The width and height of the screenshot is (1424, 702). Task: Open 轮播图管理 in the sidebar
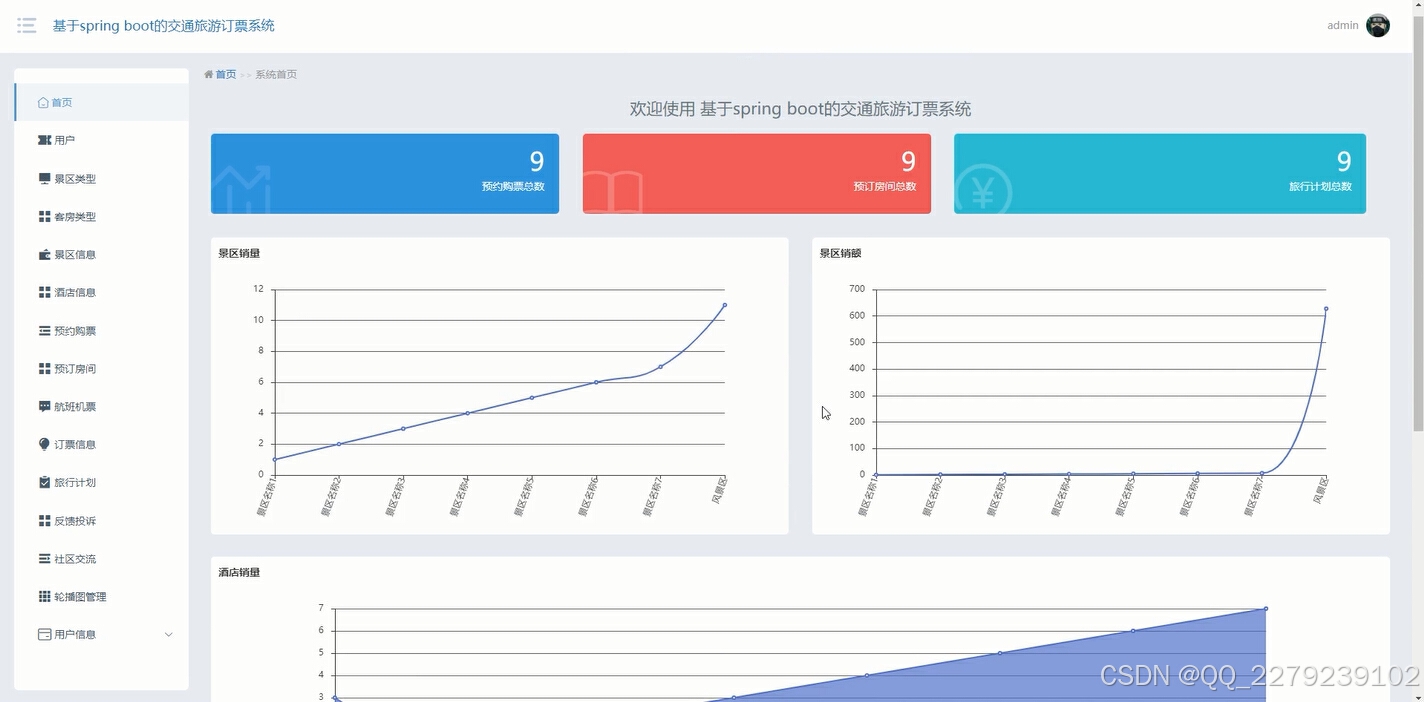point(101,597)
